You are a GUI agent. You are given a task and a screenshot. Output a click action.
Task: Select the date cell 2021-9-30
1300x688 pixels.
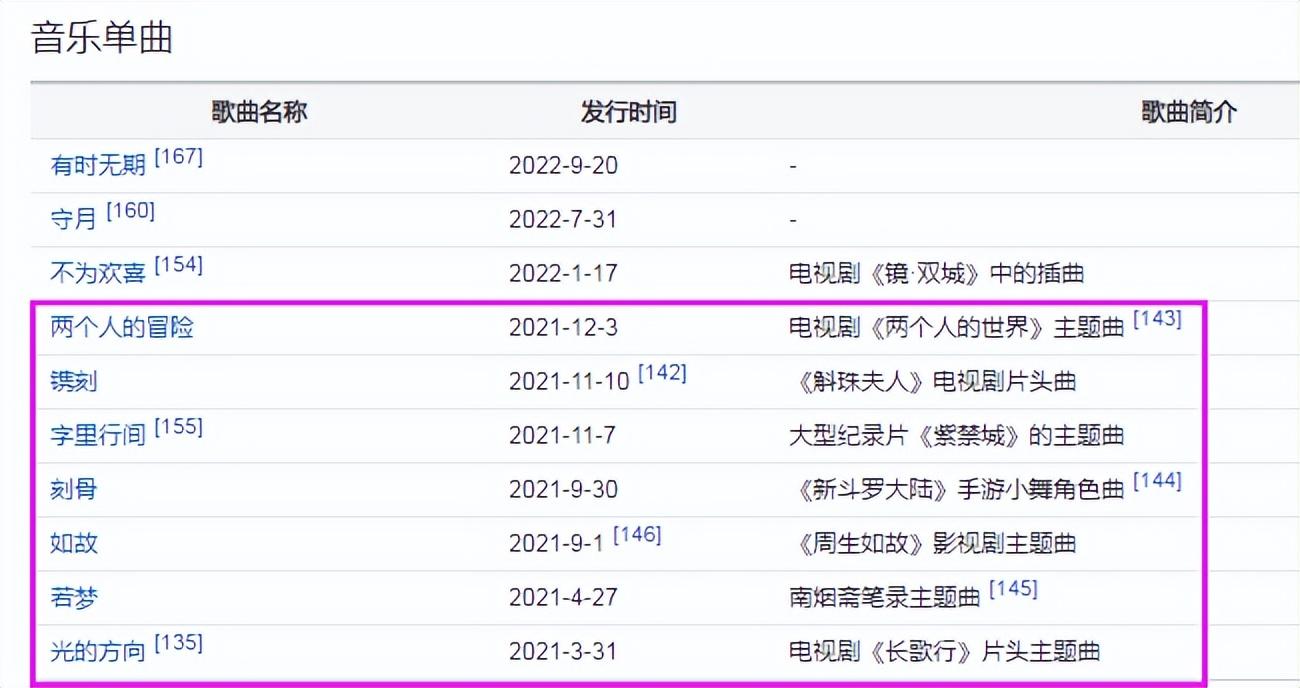coord(563,490)
